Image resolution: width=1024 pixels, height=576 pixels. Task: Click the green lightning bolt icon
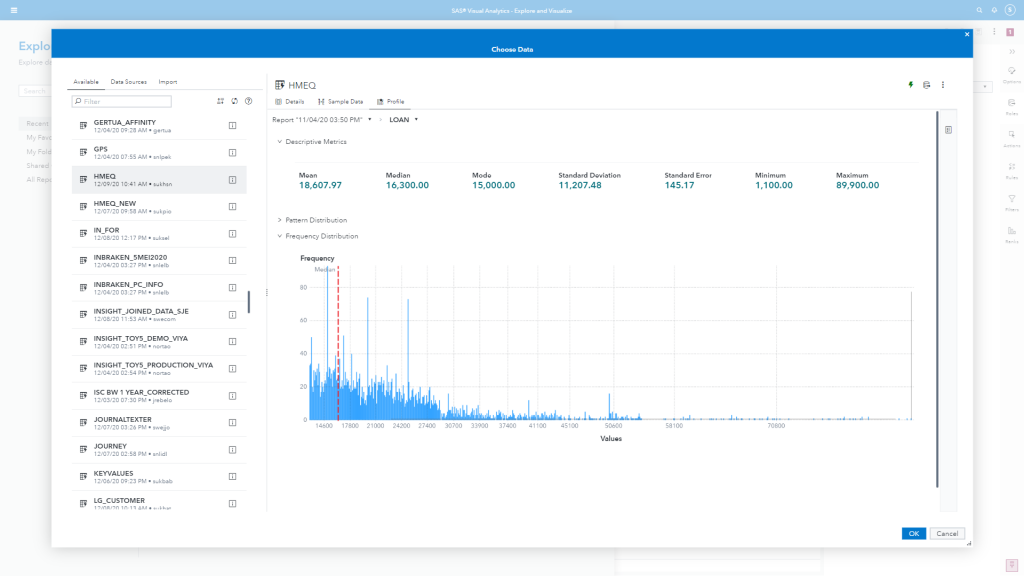coord(910,85)
